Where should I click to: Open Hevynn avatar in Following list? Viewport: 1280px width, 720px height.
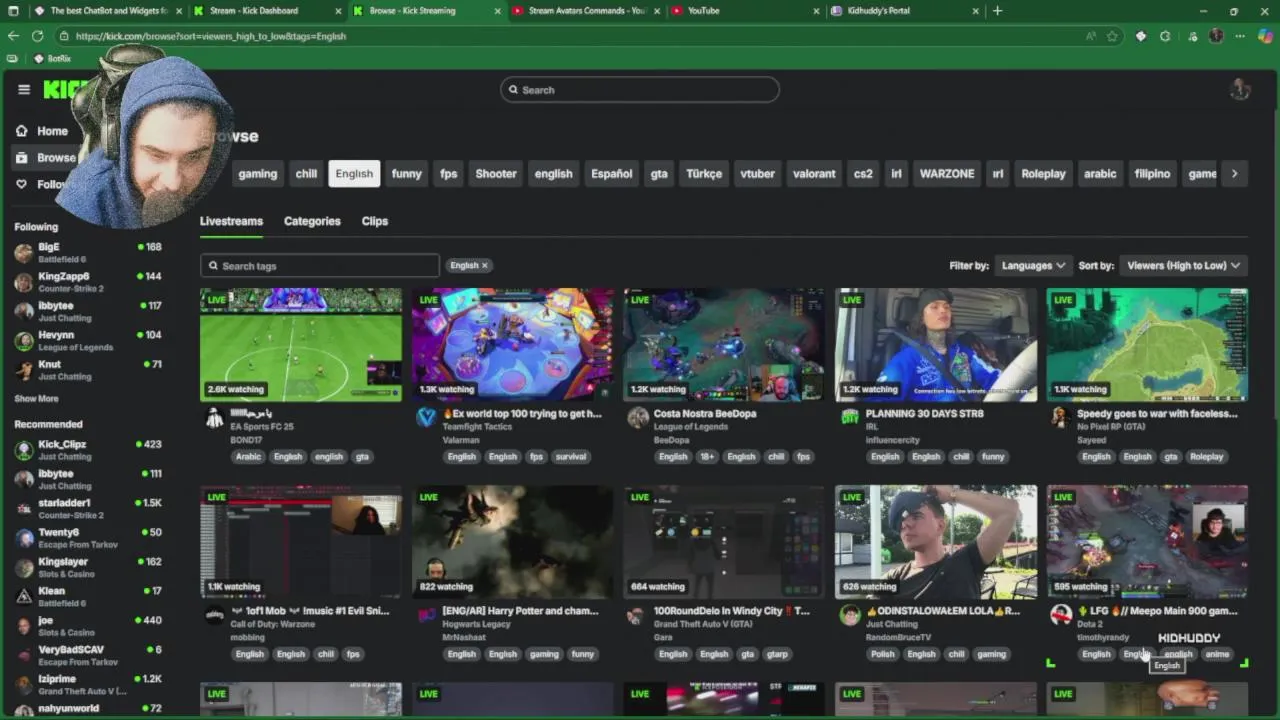(x=24, y=341)
